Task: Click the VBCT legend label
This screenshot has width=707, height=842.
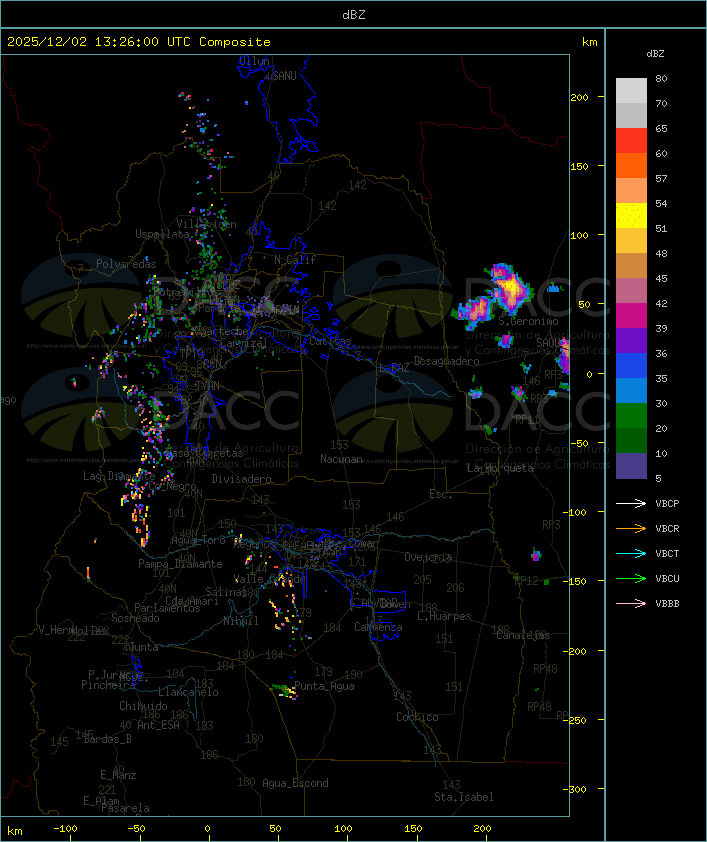Action: (667, 553)
